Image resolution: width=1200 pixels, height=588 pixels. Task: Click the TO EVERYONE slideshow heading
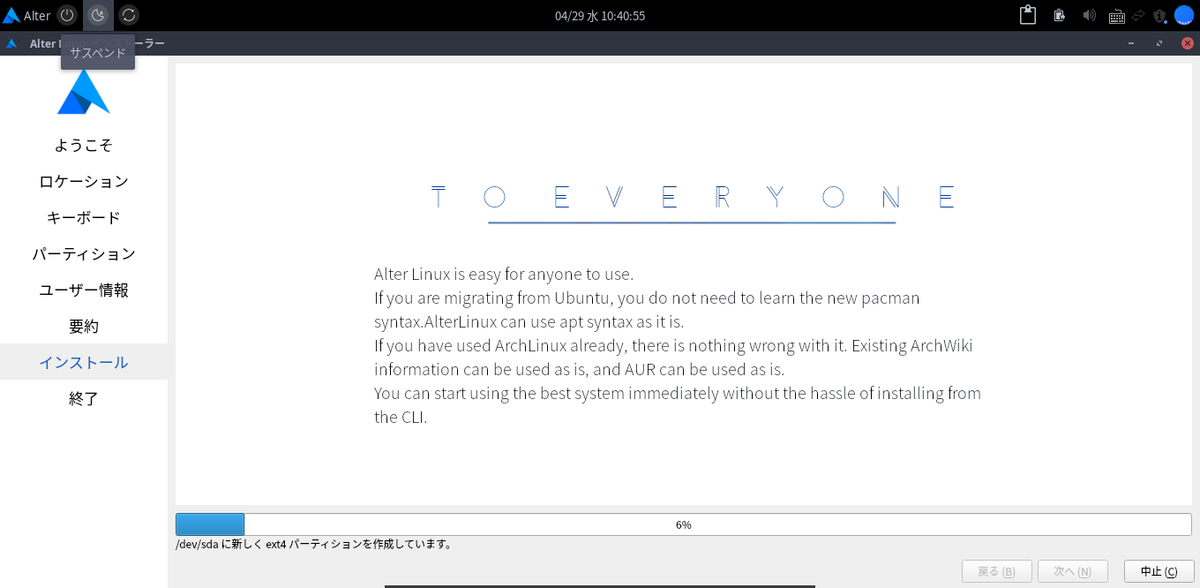click(692, 198)
